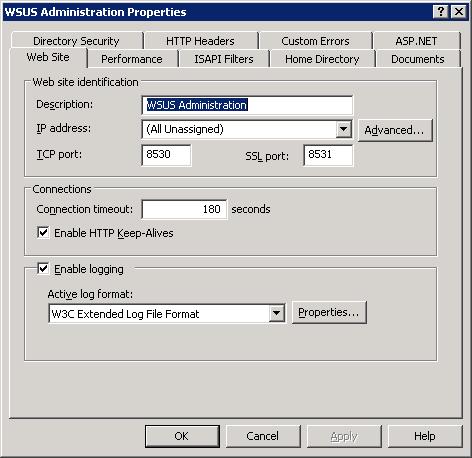This screenshot has width=472, height=458.
Task: Open the logging Properties... button
Action: point(329,312)
